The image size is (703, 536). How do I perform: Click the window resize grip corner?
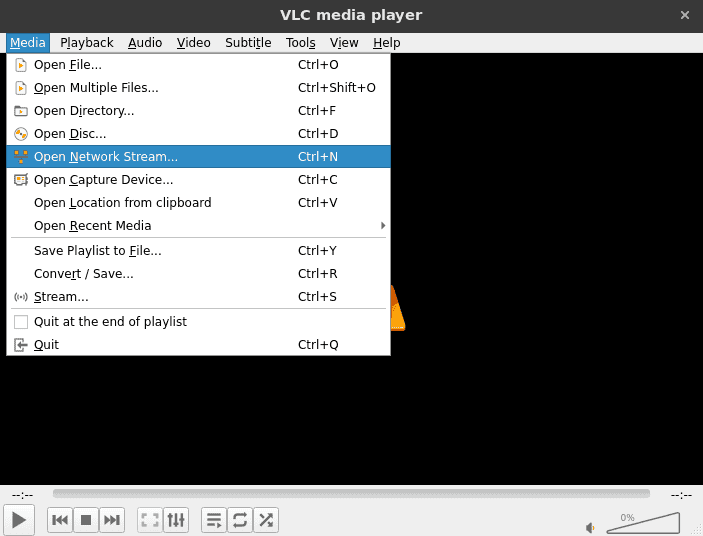click(x=696, y=530)
